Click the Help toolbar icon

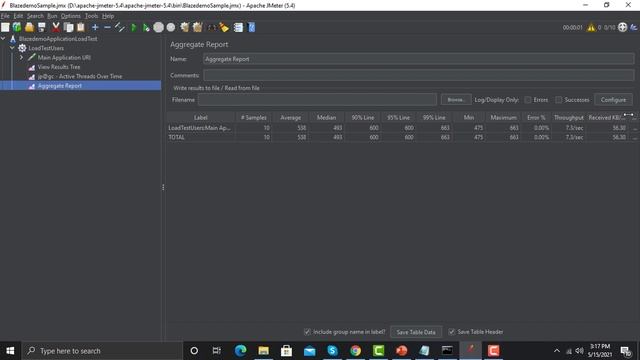(x=251, y=27)
